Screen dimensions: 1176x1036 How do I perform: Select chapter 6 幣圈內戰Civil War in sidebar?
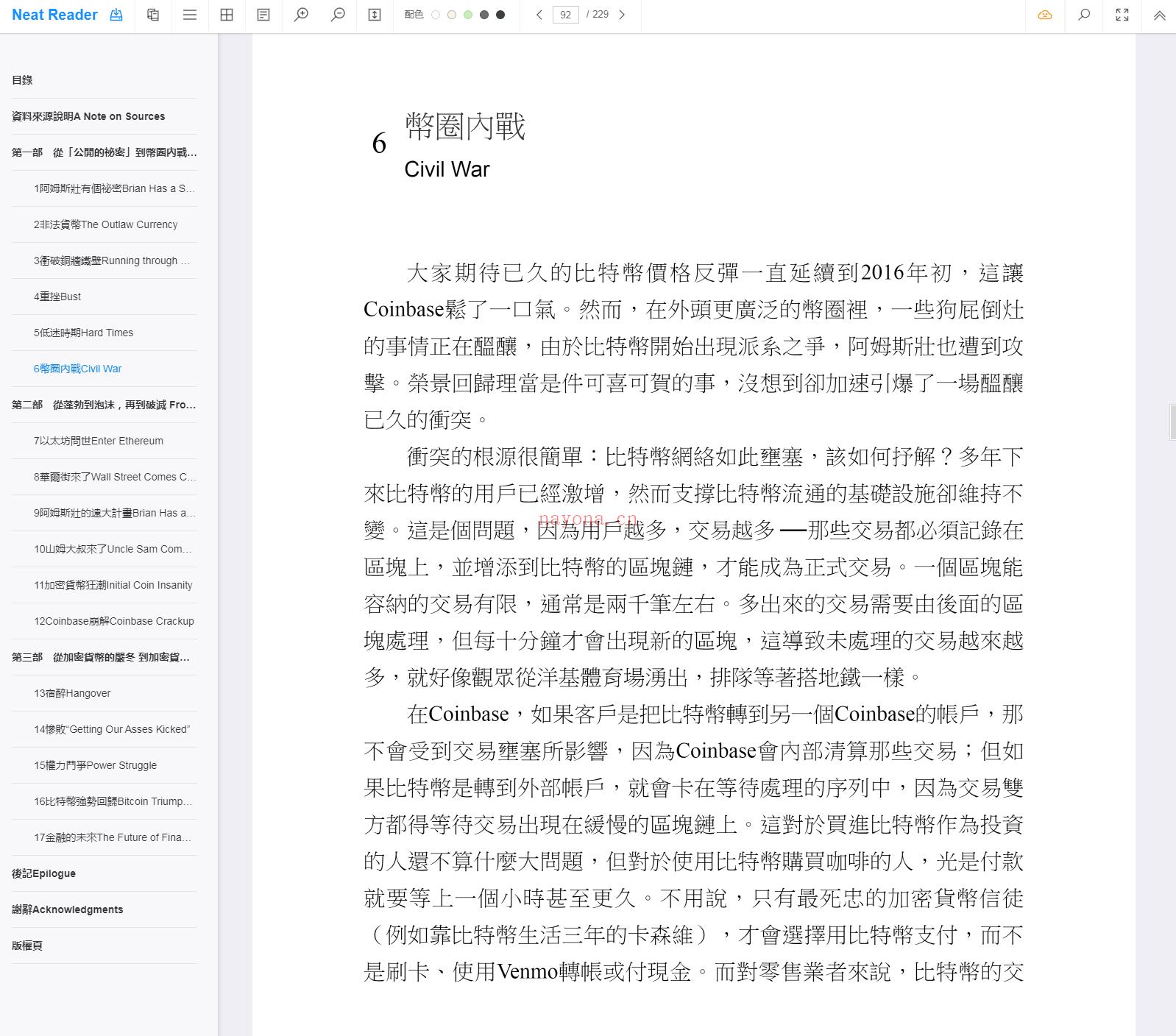pyautogui.click(x=105, y=369)
